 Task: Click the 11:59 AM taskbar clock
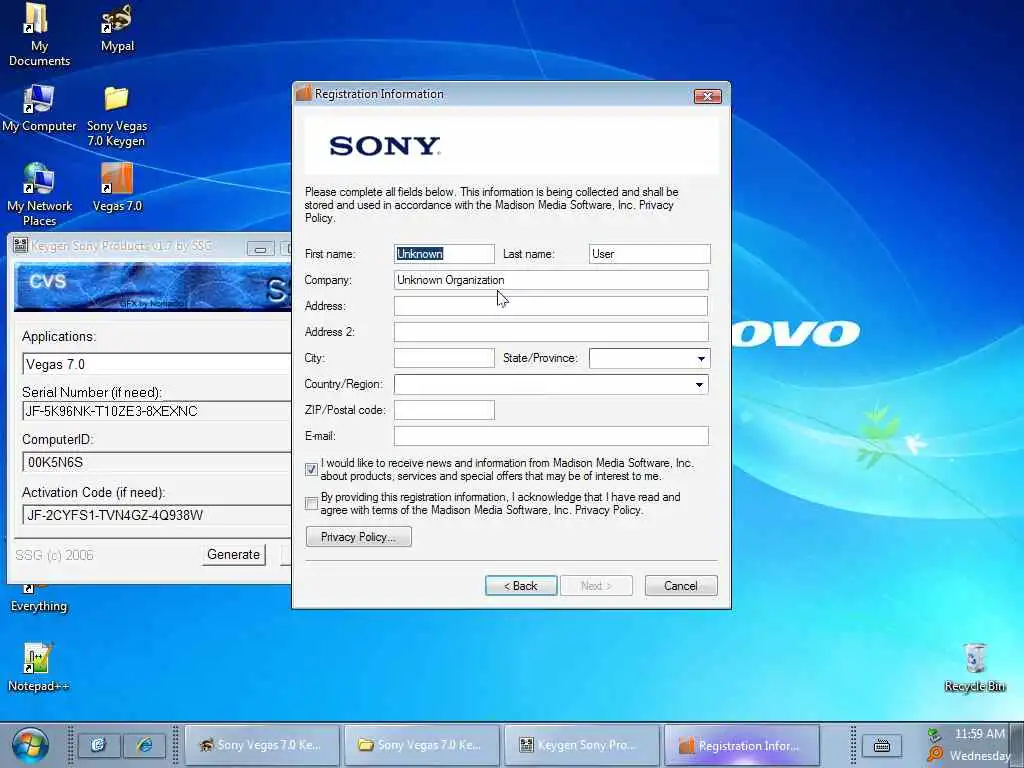(980, 734)
